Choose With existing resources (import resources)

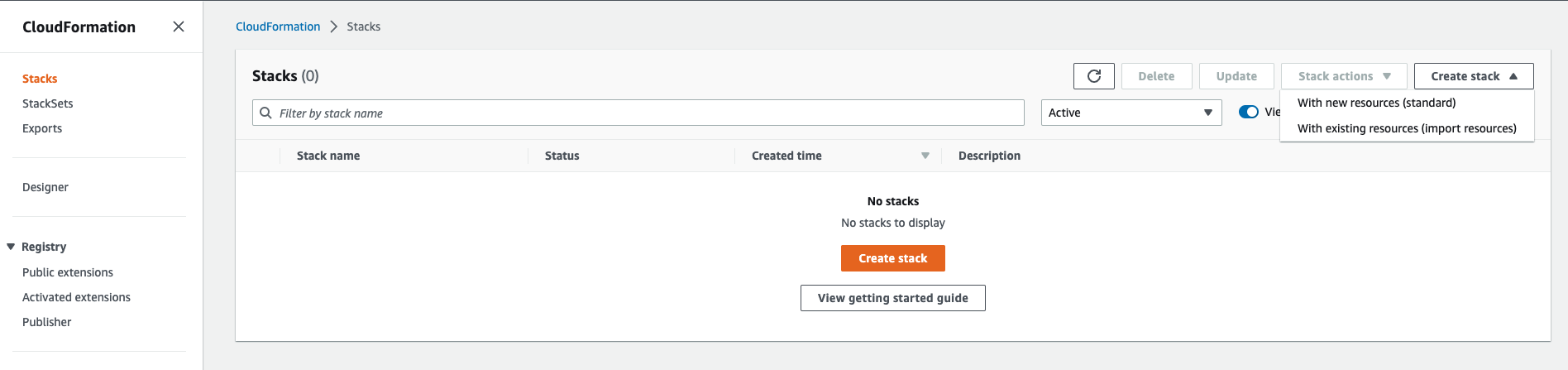pyautogui.click(x=1406, y=128)
